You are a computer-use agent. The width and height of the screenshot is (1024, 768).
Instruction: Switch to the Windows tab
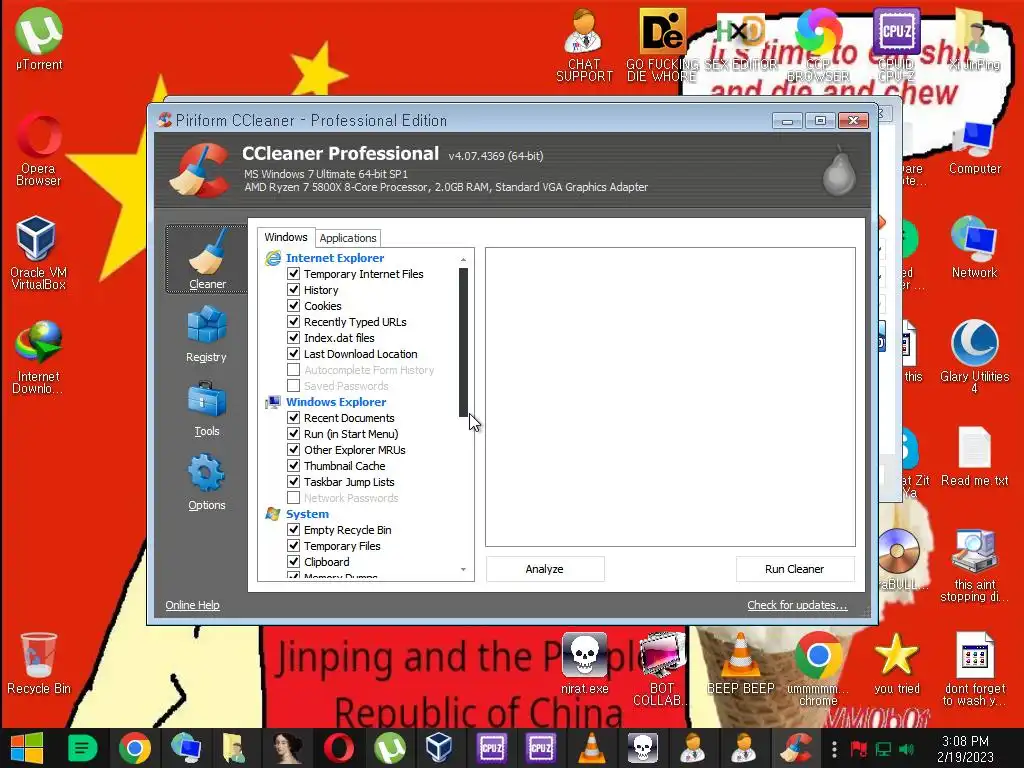286,237
